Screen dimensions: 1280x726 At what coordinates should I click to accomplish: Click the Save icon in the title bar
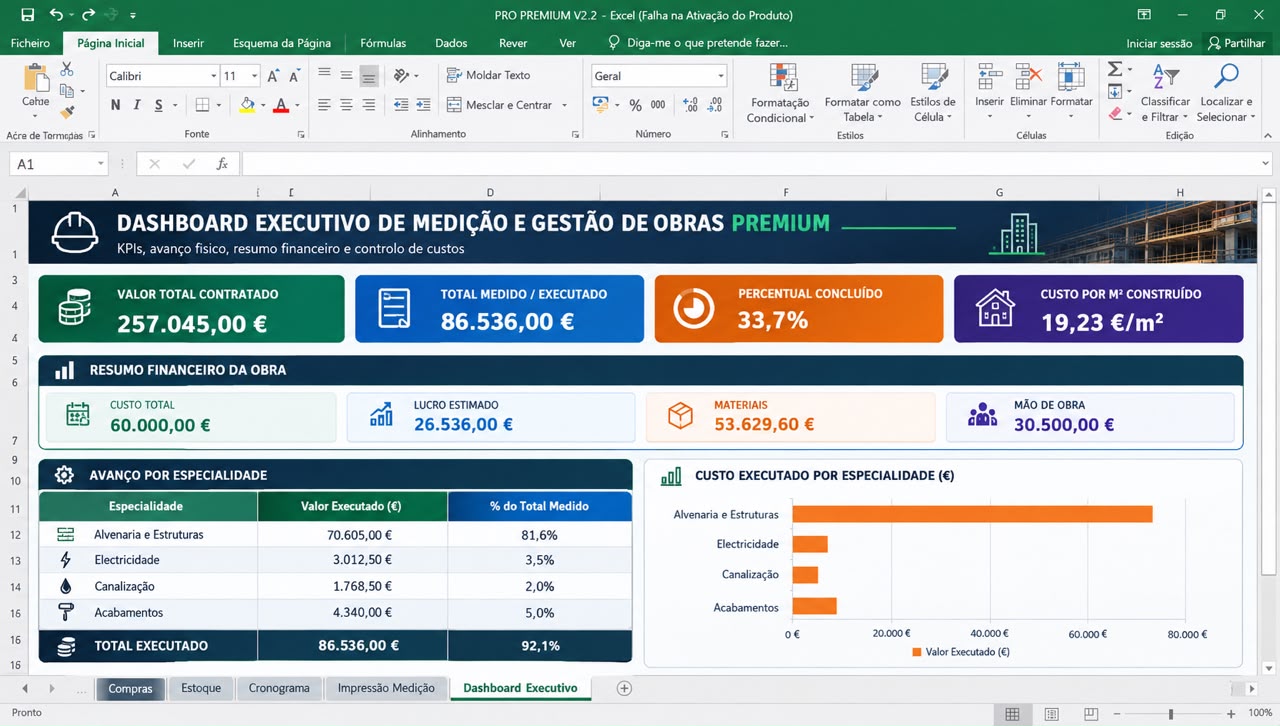pyautogui.click(x=27, y=15)
